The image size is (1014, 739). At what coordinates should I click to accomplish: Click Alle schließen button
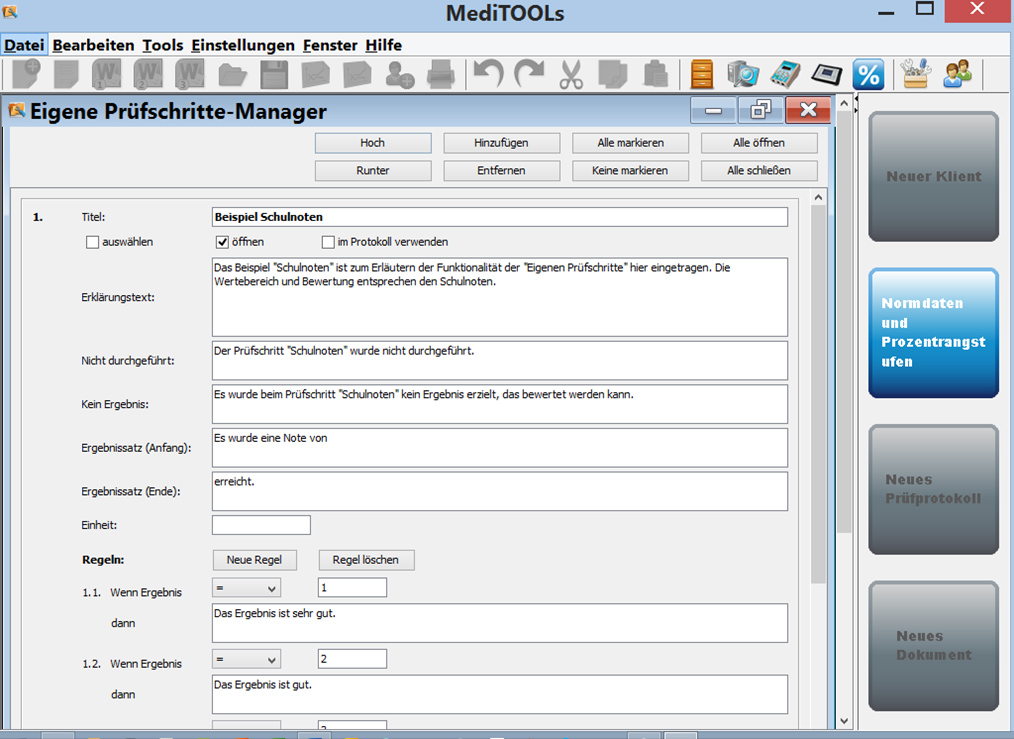tap(759, 171)
